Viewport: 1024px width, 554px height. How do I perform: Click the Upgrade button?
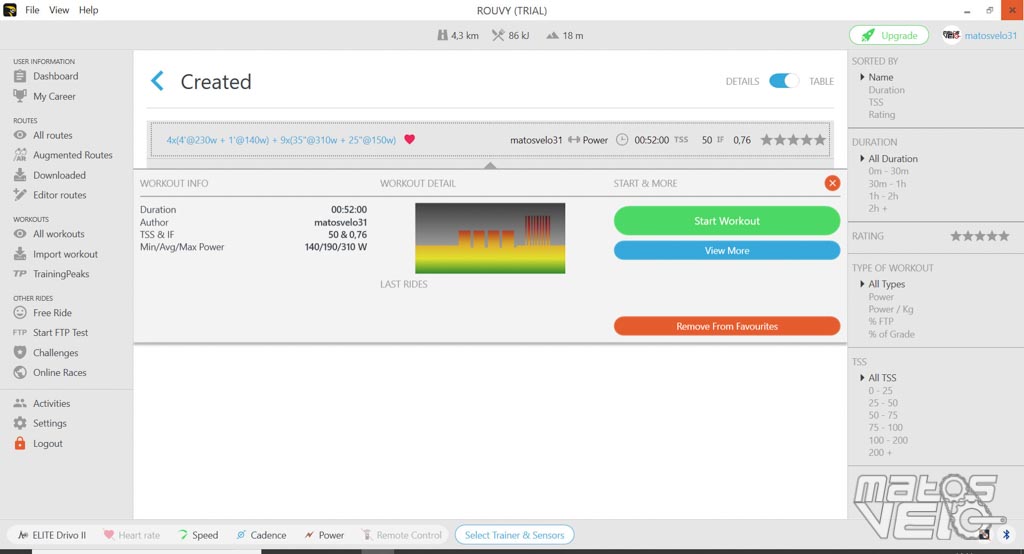(889, 35)
